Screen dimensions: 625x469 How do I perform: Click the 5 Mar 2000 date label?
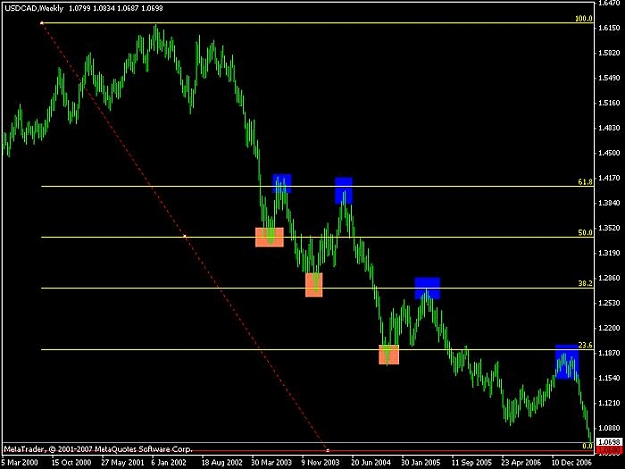pos(20,463)
